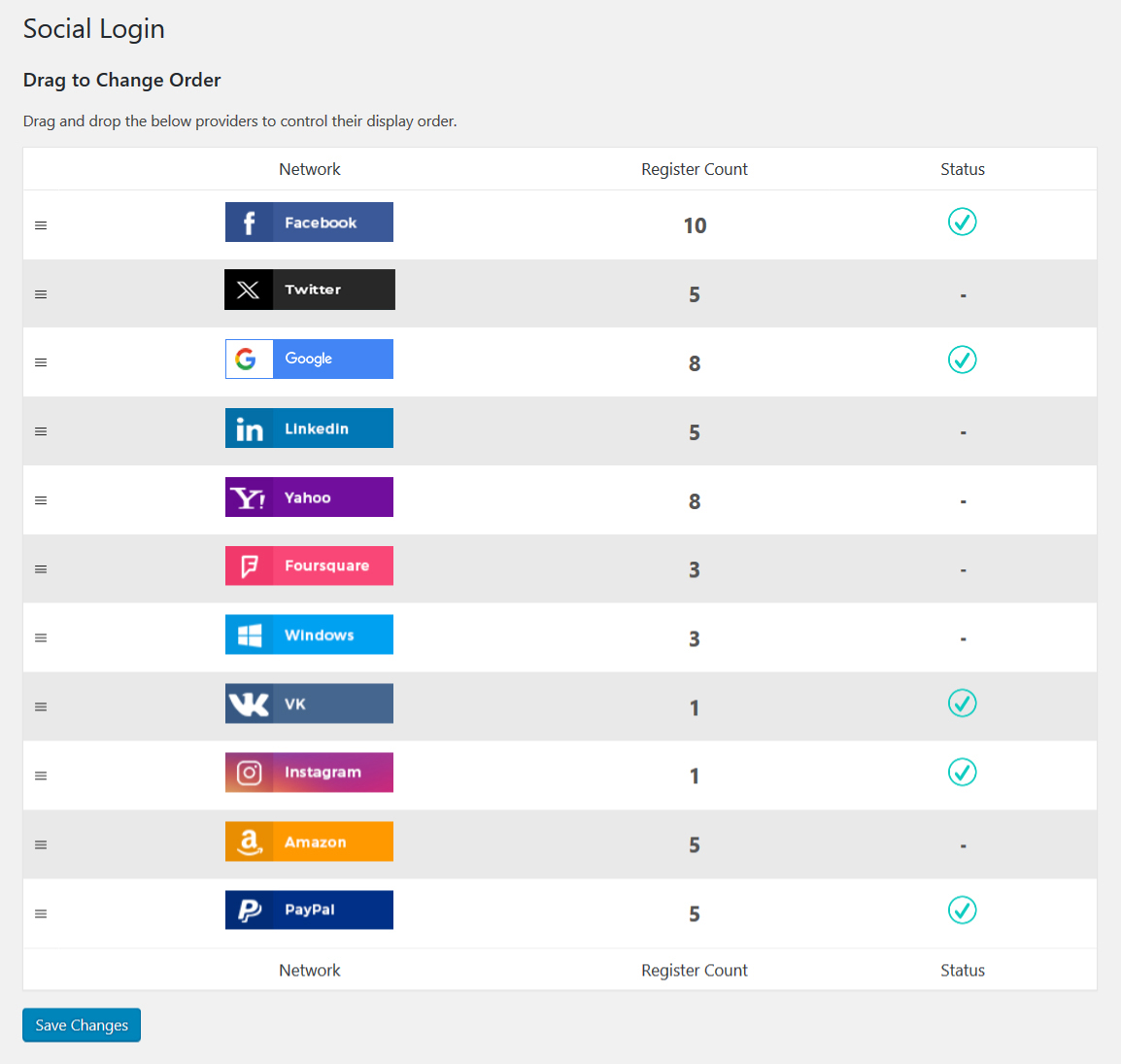Click the Social Login page title
The image size is (1121, 1064).
click(93, 29)
